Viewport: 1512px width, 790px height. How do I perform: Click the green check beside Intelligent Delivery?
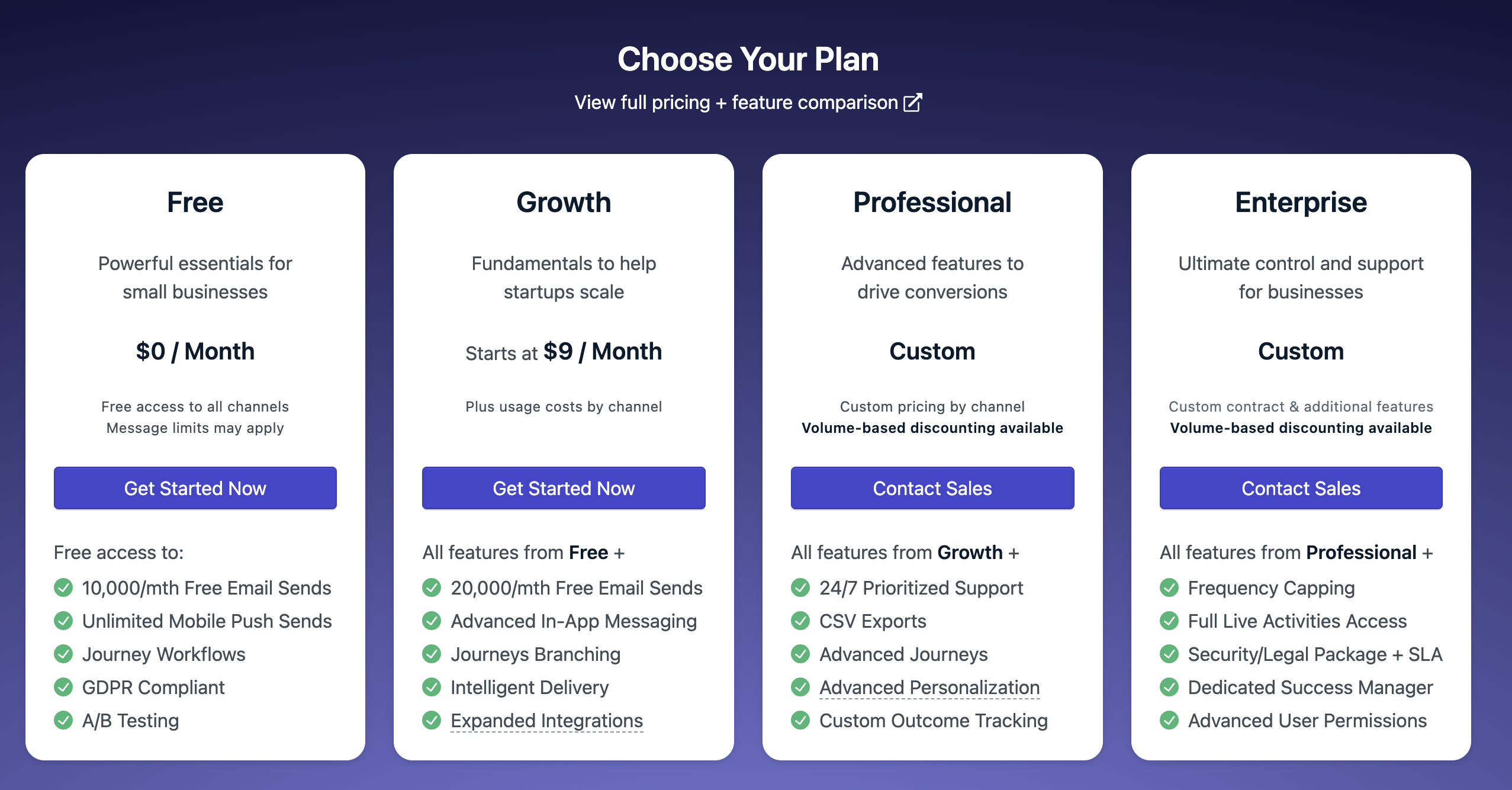pyautogui.click(x=432, y=687)
